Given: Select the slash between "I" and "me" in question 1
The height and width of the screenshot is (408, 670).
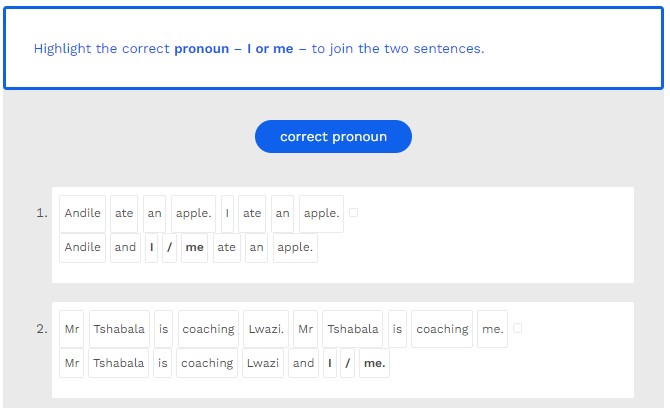Looking at the screenshot, I should 169,248.
